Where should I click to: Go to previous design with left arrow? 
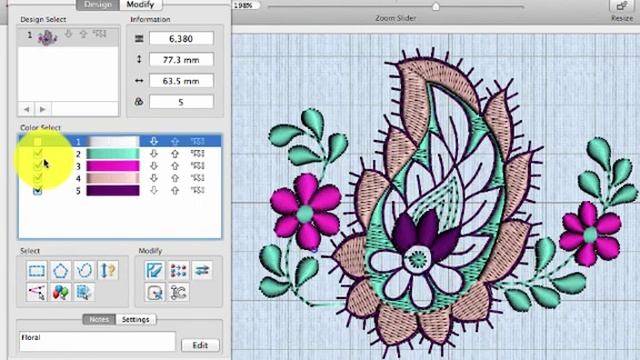[x=27, y=109]
